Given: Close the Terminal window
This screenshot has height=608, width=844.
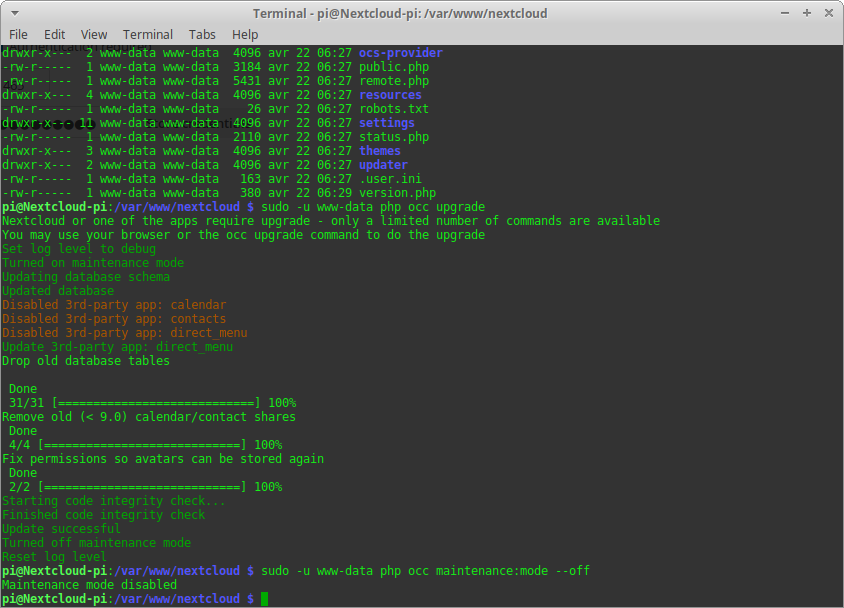Looking at the screenshot, I should point(829,13).
